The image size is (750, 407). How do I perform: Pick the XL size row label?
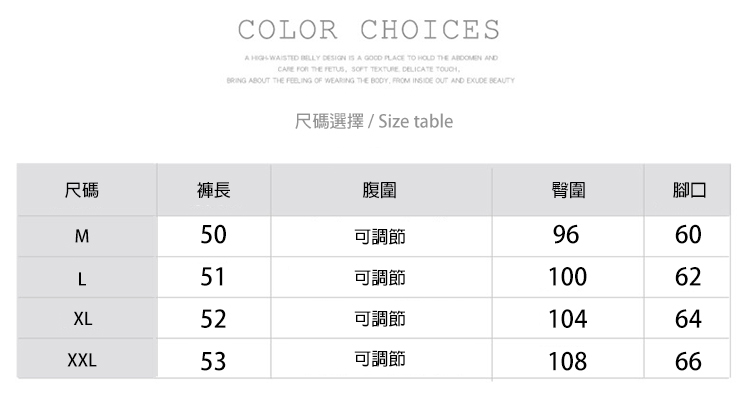click(x=82, y=319)
